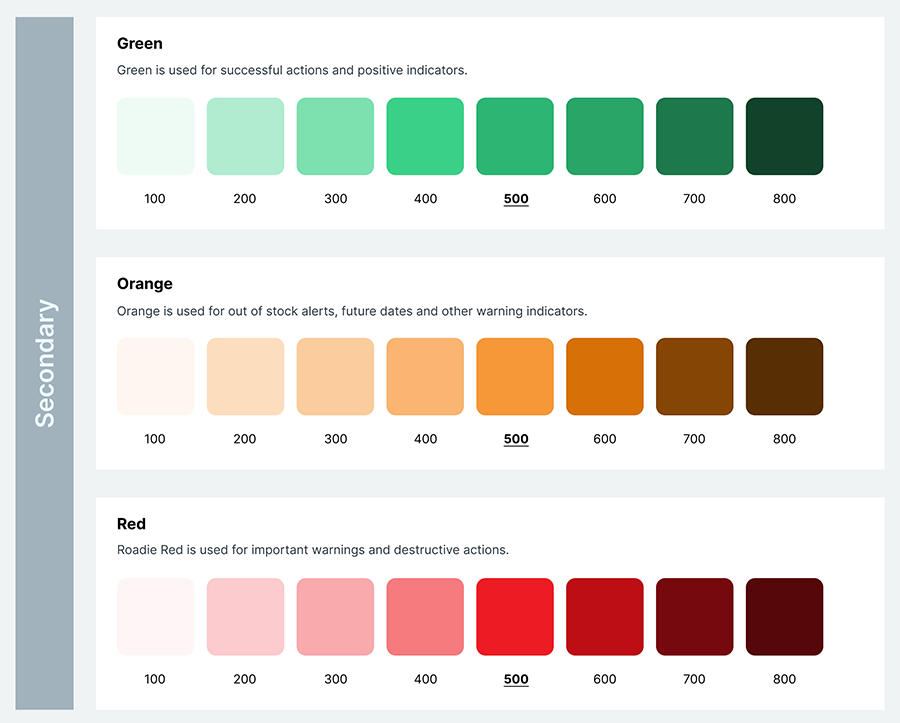Click the Orange section heading
This screenshot has height=723, width=900.
point(145,284)
